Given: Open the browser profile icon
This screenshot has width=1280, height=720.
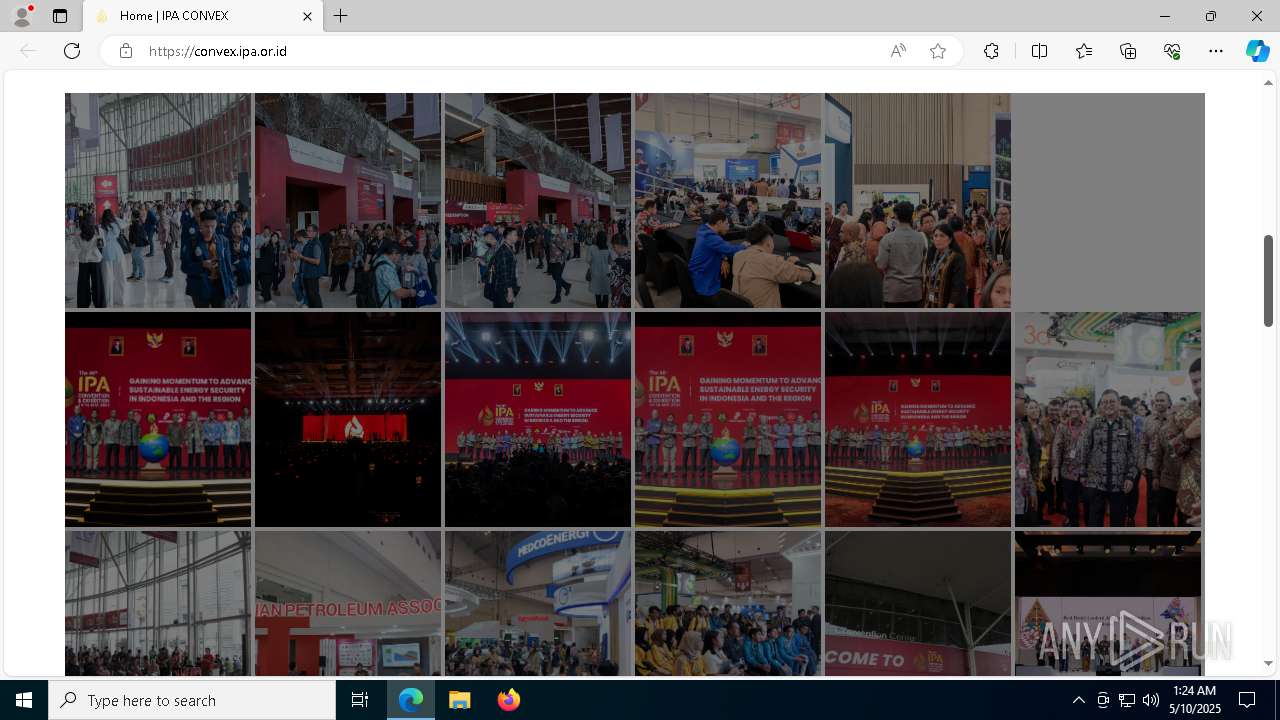Looking at the screenshot, I should (22, 16).
